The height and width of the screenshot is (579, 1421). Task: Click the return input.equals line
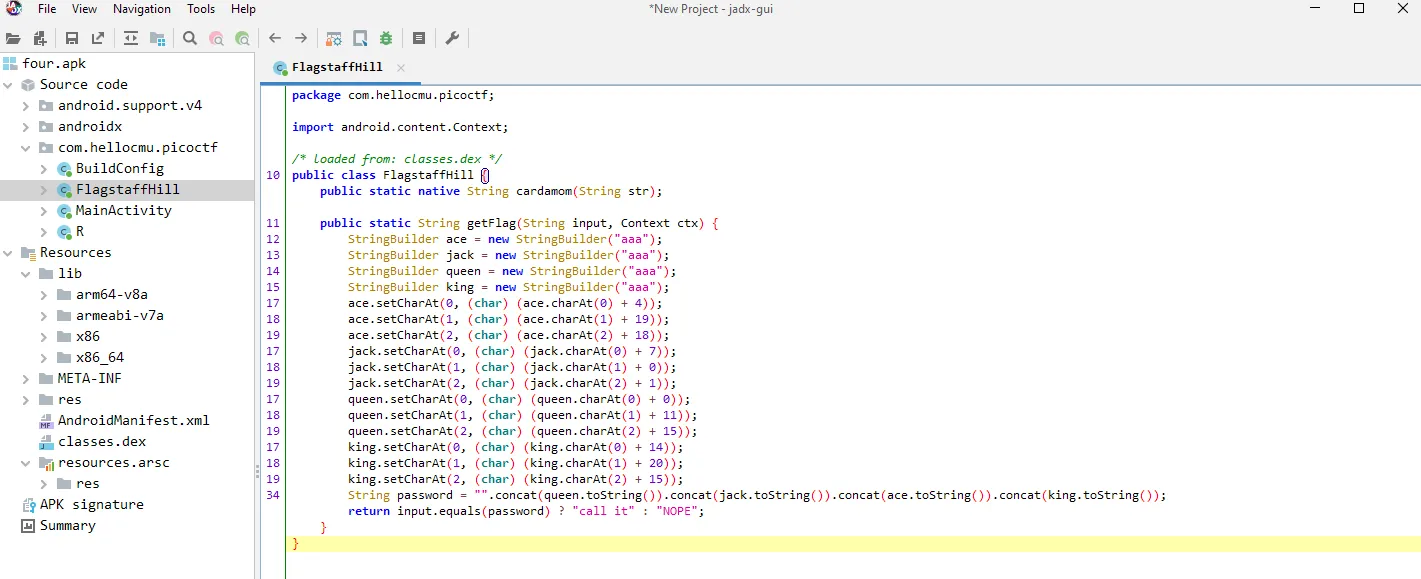(526, 511)
